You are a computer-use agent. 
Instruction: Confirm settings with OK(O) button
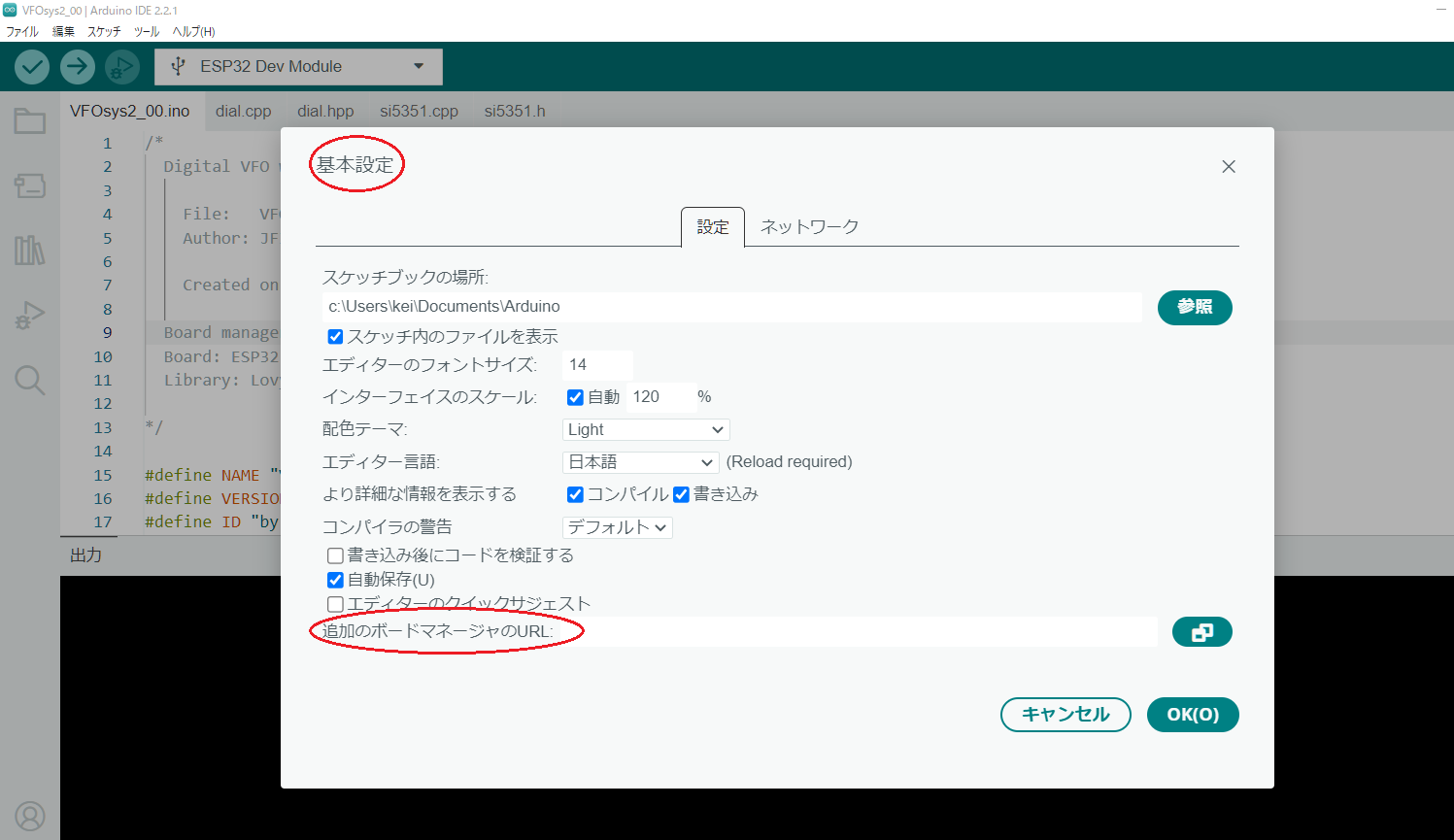click(x=1193, y=715)
